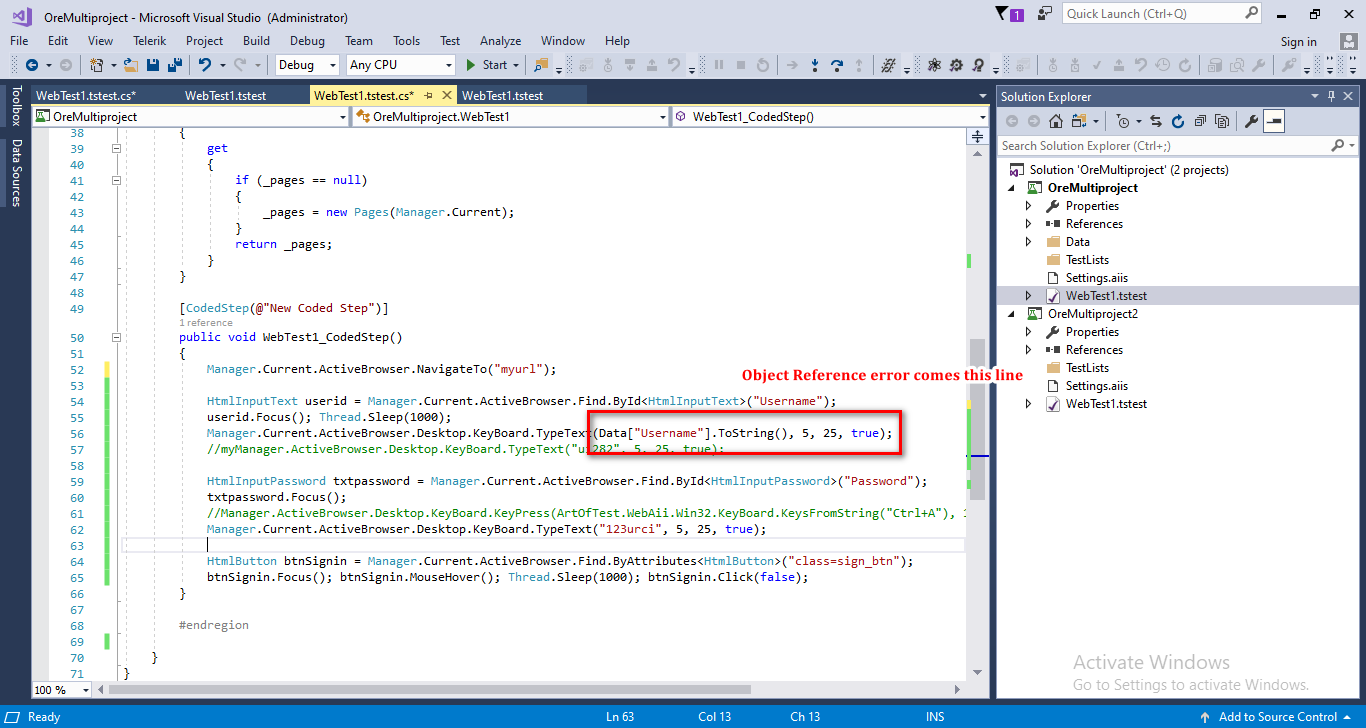
Task: Open the Telerik menu
Action: click(x=149, y=41)
